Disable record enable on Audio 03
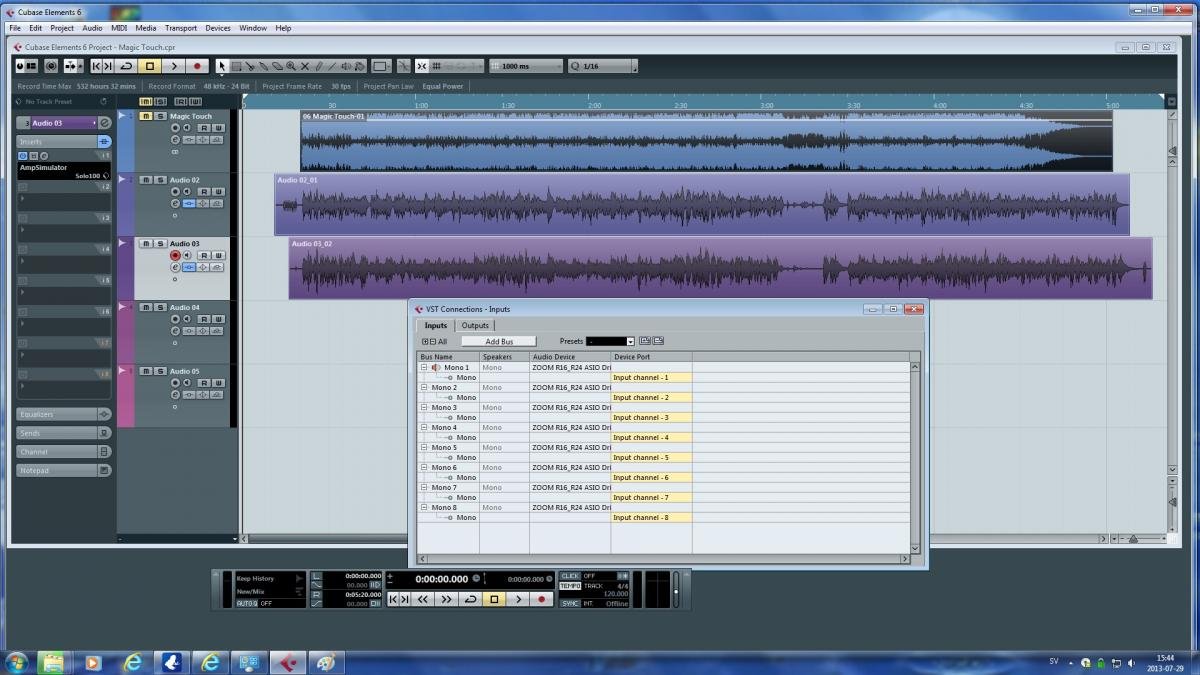This screenshot has width=1200, height=675. tap(175, 256)
